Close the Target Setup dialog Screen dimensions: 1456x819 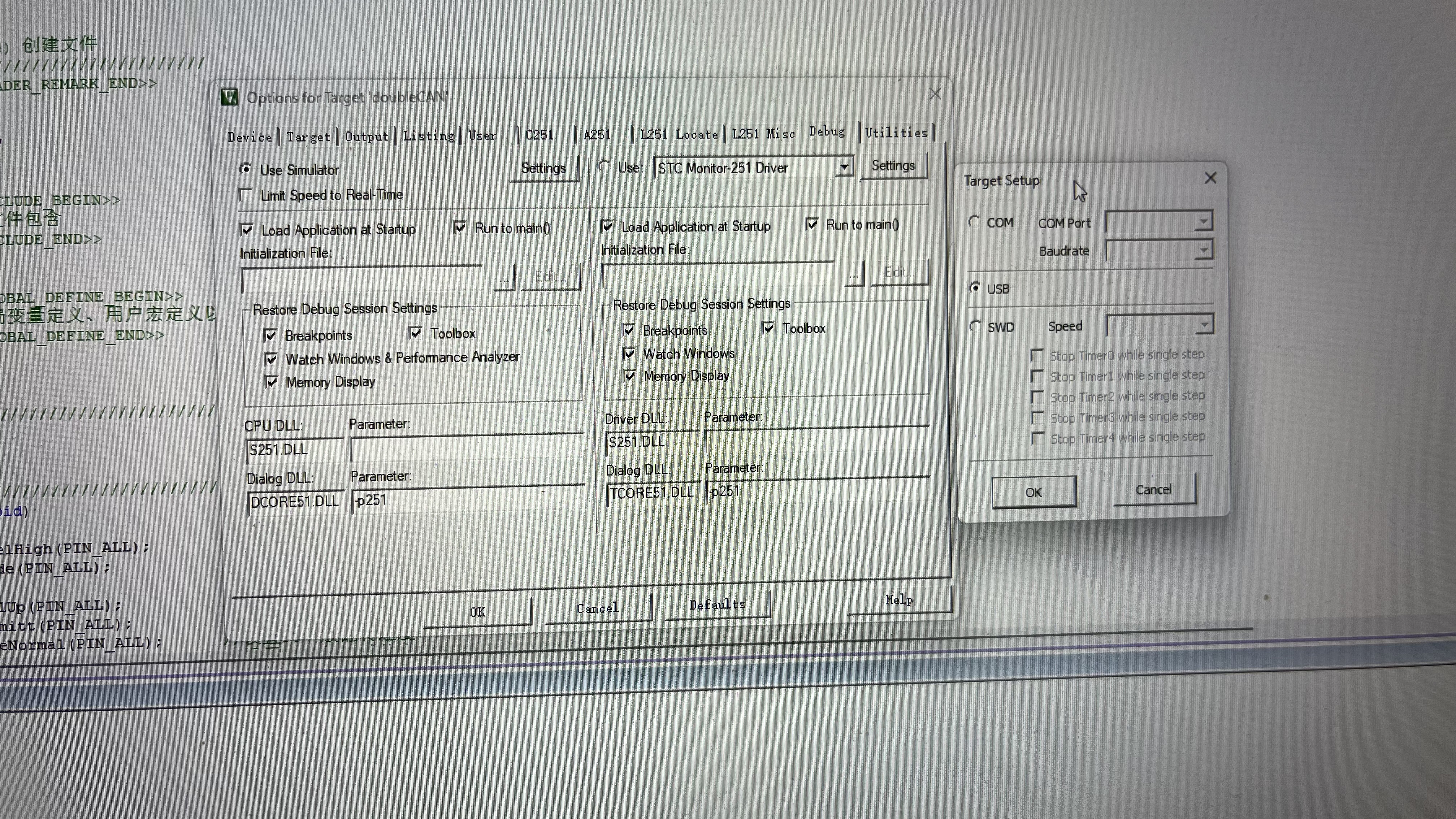point(1210,179)
